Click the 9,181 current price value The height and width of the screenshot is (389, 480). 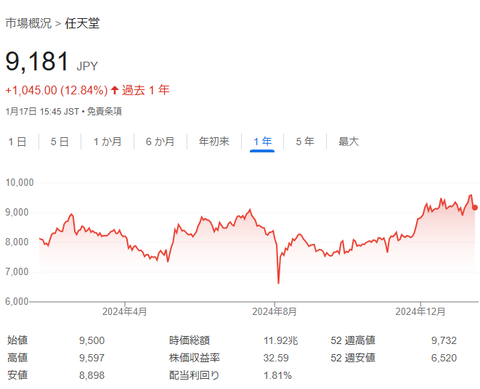[x=37, y=62]
